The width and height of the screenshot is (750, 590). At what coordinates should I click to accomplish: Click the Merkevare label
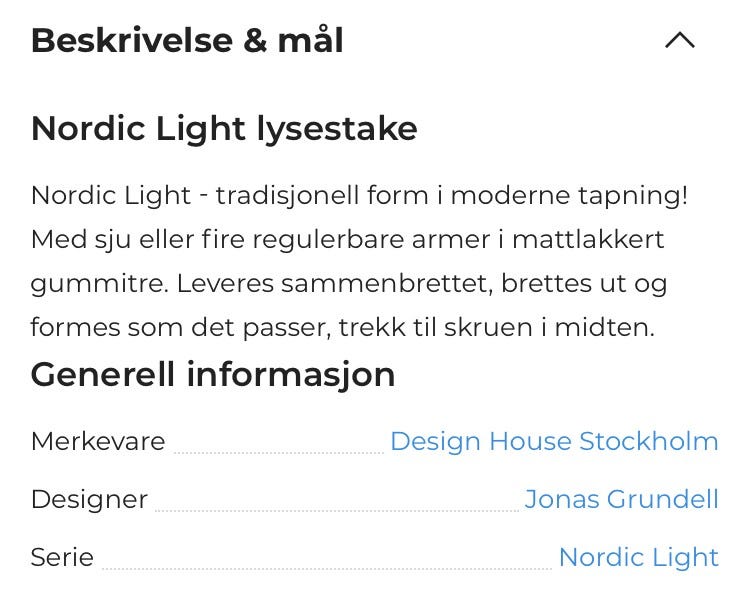pyautogui.click(x=98, y=441)
